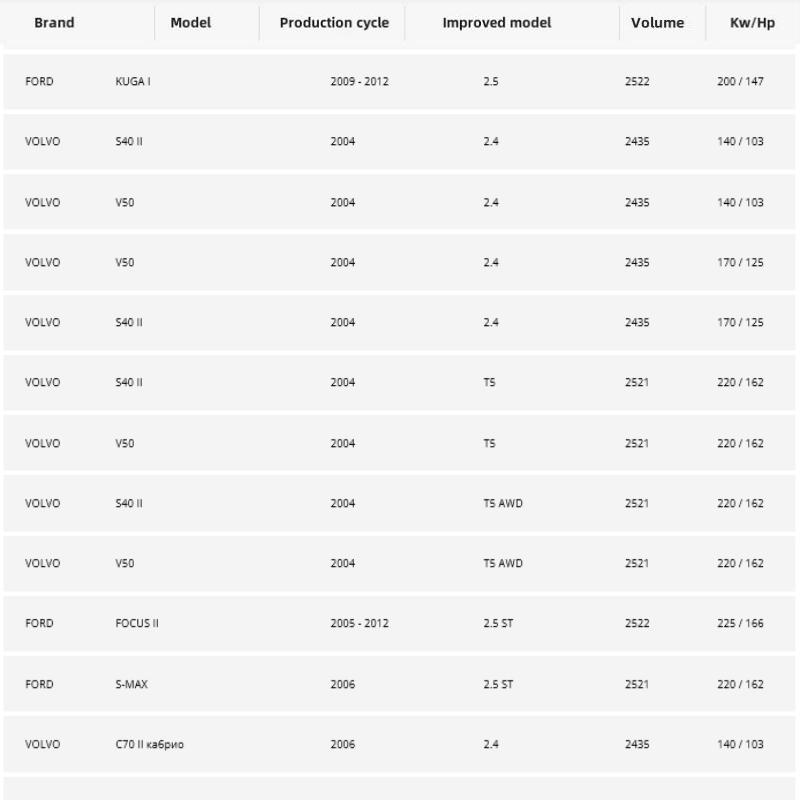Click VOLVO brand in the C70 II row
This screenshot has height=800, width=800.
(x=42, y=745)
